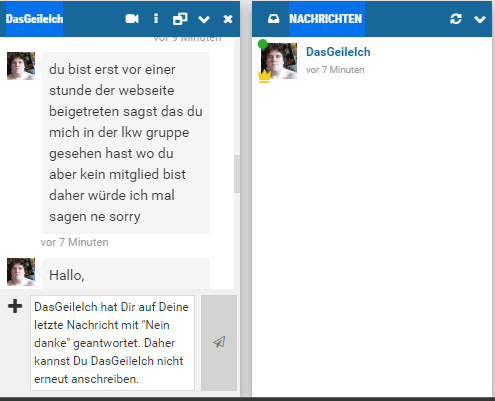Image resolution: width=495 pixels, height=401 pixels.
Task: Pop out the chat window
Action: point(180,19)
